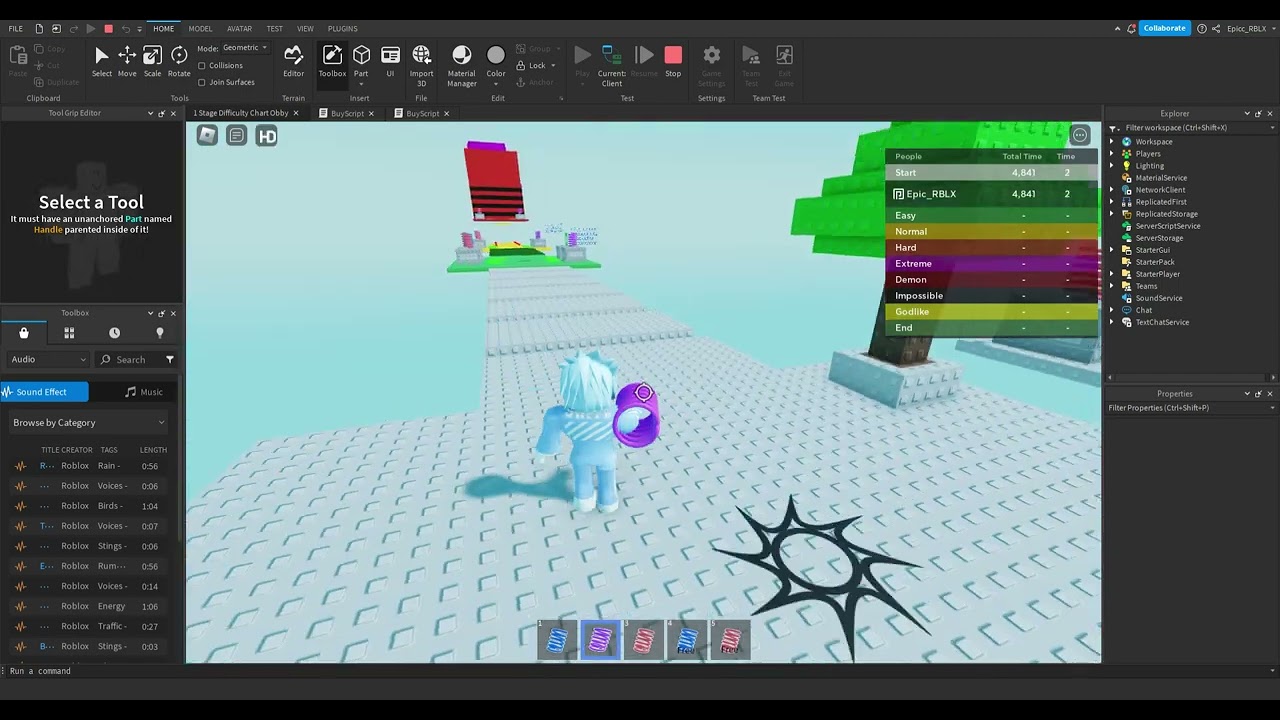Open the Audio category dropdown

pos(48,359)
